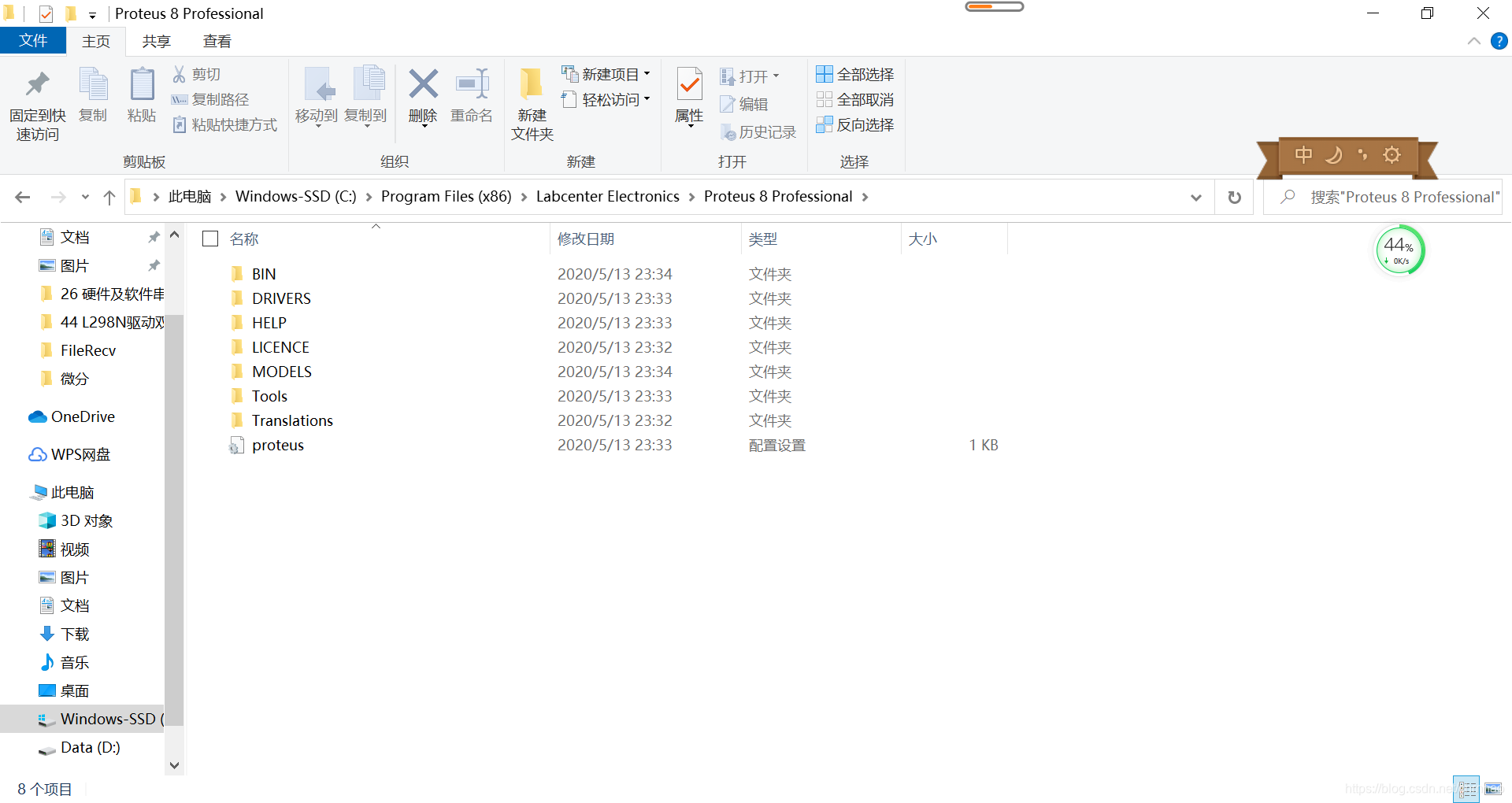The image size is (1512, 803).
Task: Create a new folder with 新建文件夹 icon
Action: tap(532, 84)
